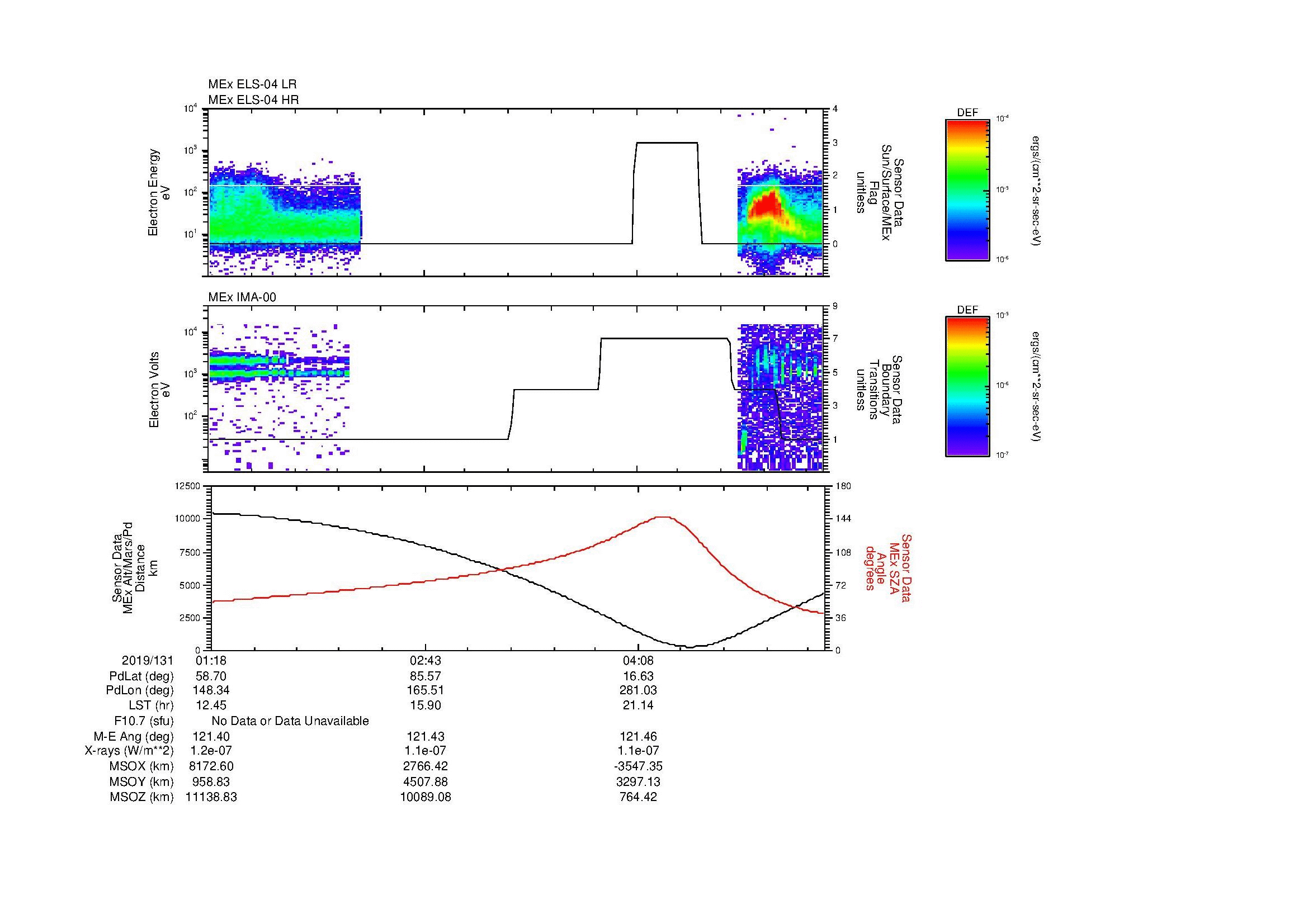Click the LST value '15.90'
1308x924 pixels.
(x=425, y=705)
